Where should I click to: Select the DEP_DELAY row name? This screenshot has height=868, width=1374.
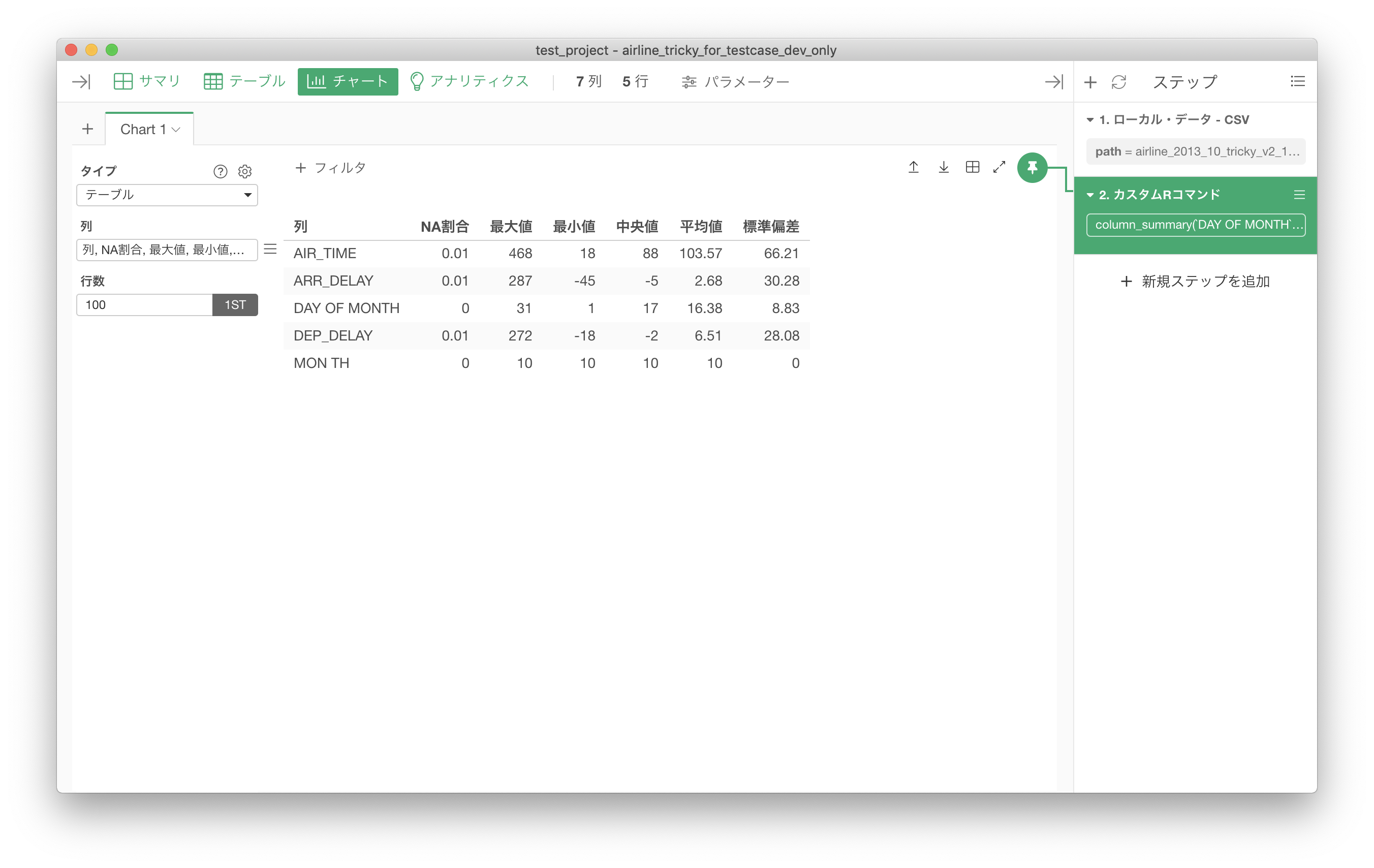(333, 335)
